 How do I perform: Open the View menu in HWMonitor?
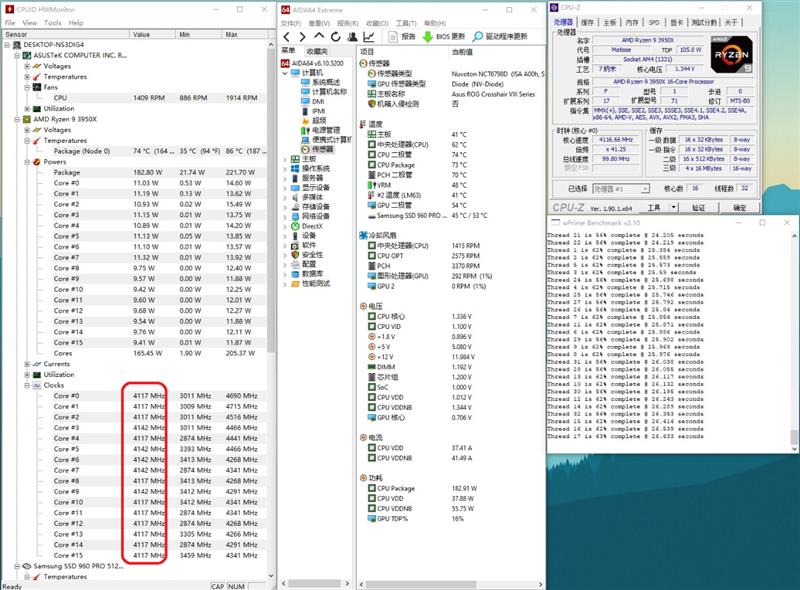[30, 21]
